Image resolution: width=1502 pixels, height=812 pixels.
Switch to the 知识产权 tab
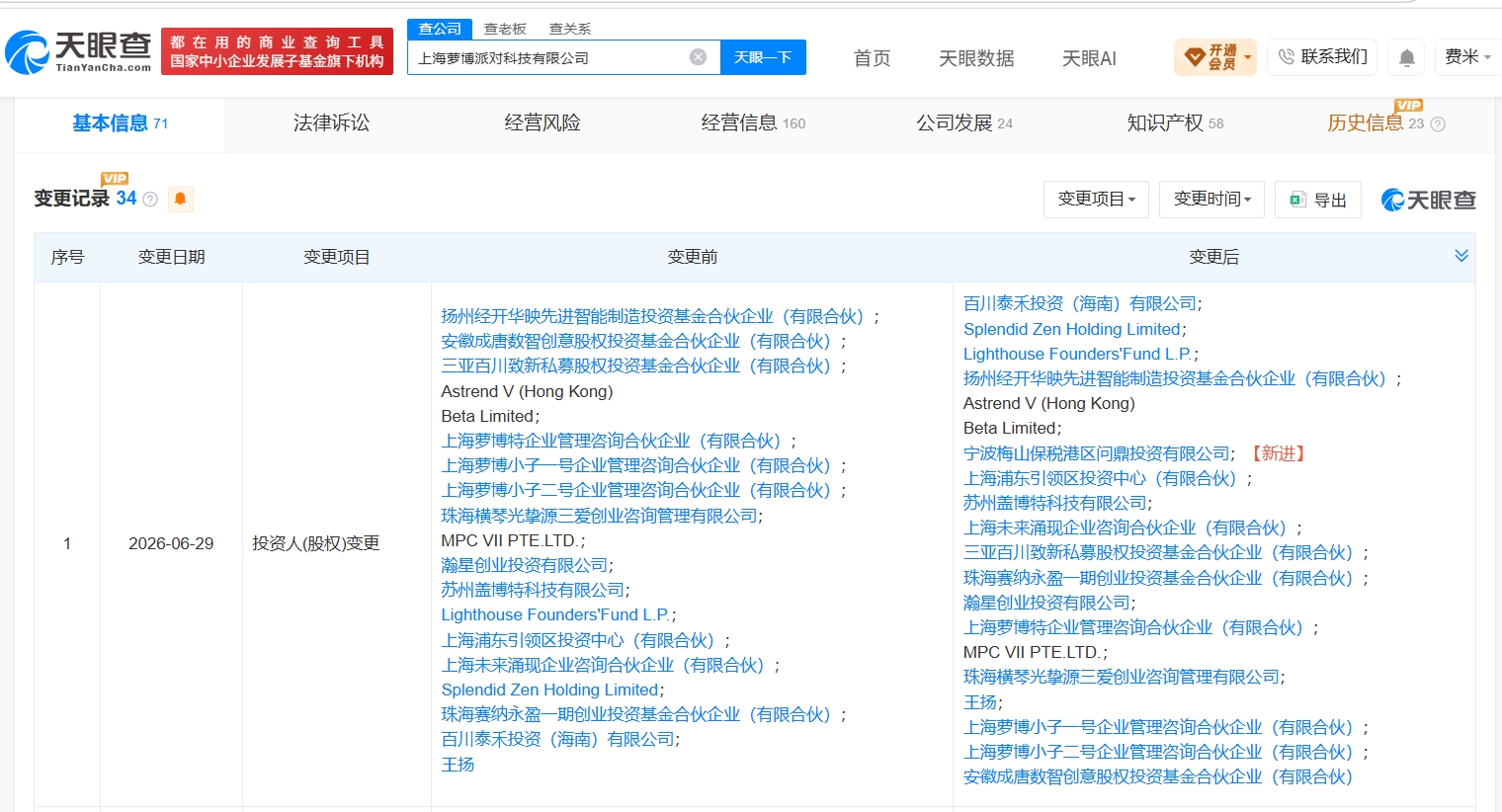[x=1175, y=123]
